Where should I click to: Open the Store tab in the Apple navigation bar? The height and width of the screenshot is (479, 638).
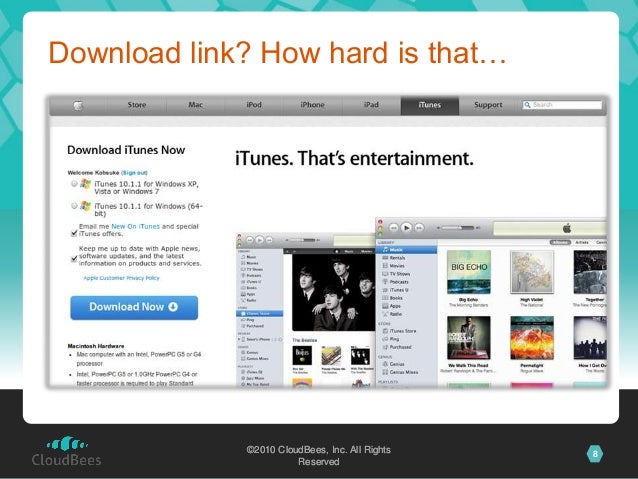pyautogui.click(x=137, y=105)
